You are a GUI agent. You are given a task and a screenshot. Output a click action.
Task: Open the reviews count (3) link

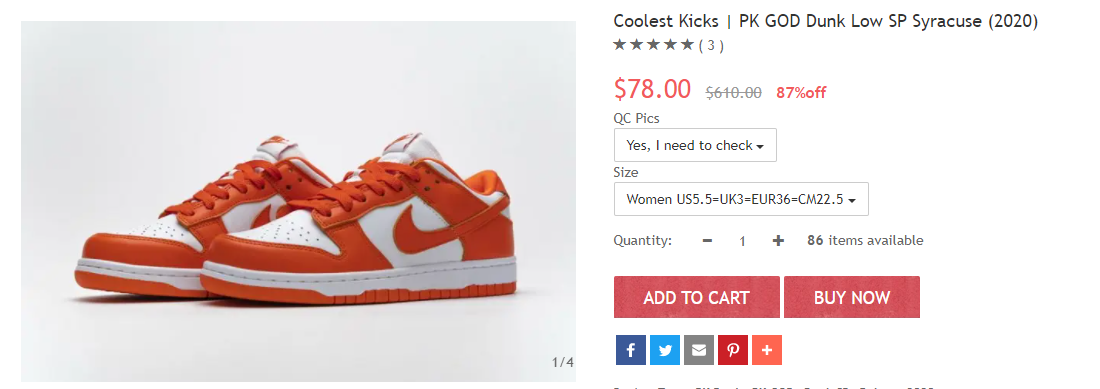(x=711, y=46)
